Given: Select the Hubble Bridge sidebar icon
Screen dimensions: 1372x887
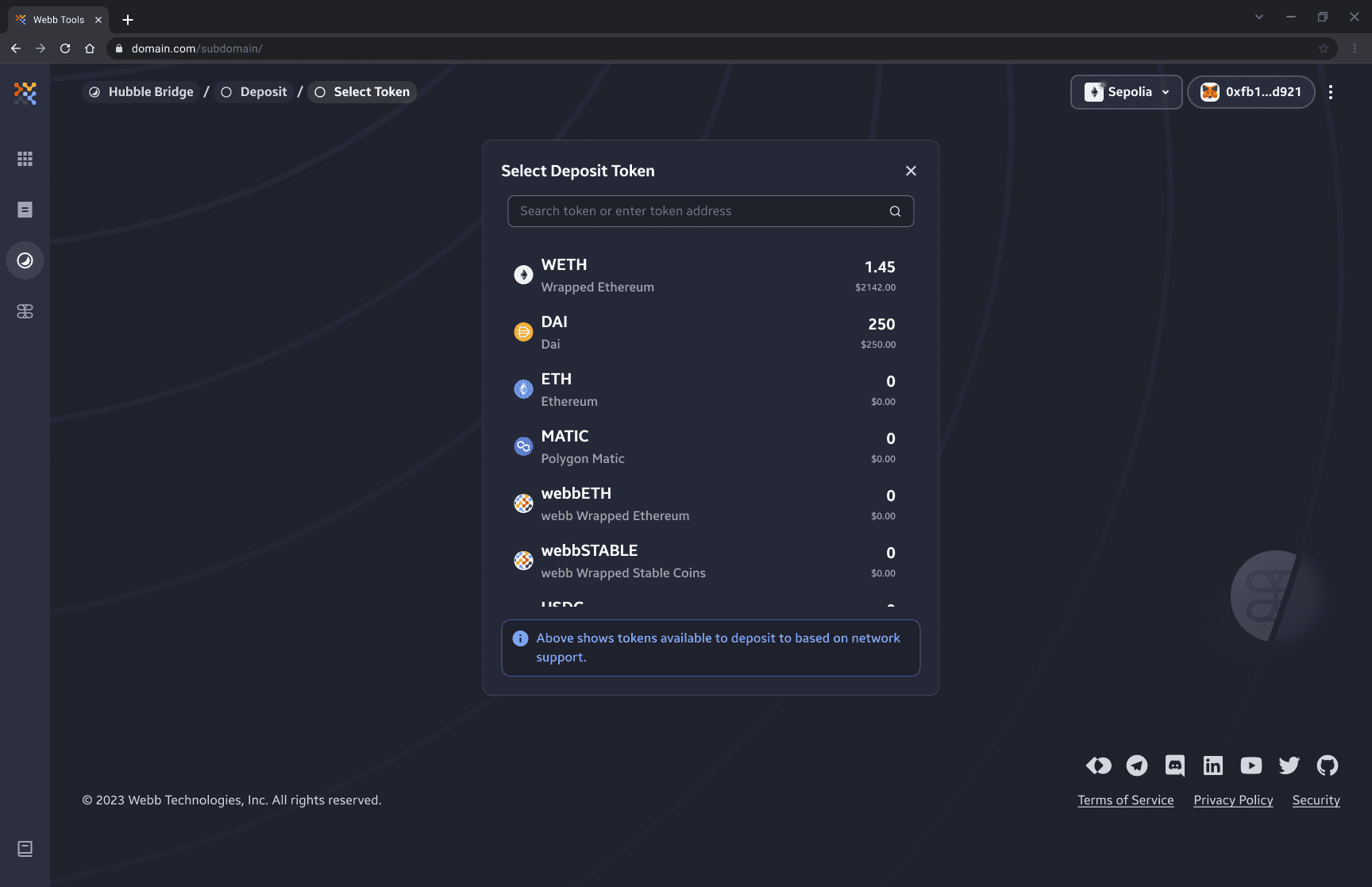Looking at the screenshot, I should pos(25,260).
